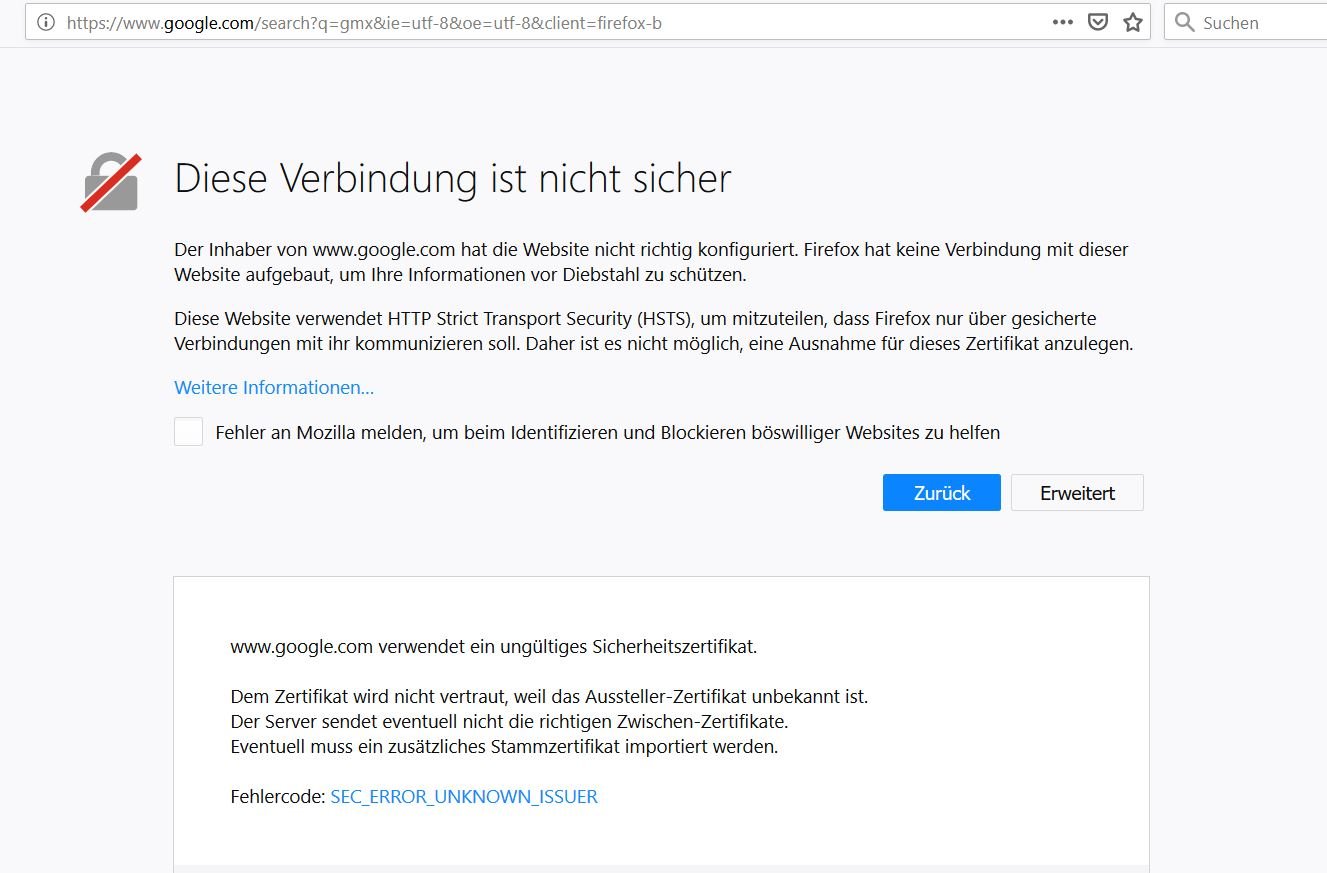
Task: Click into the Suchen search field
Action: coord(1260,22)
